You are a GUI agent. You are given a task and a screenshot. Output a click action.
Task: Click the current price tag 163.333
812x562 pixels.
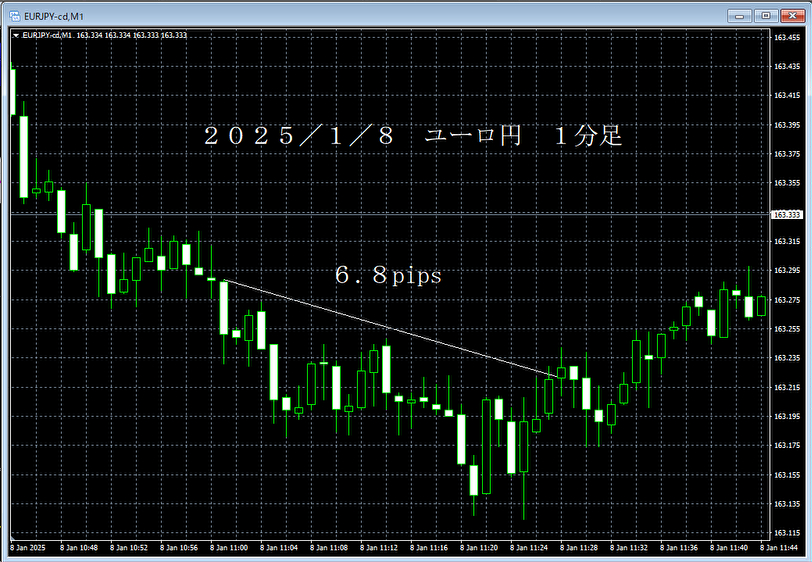pos(787,214)
